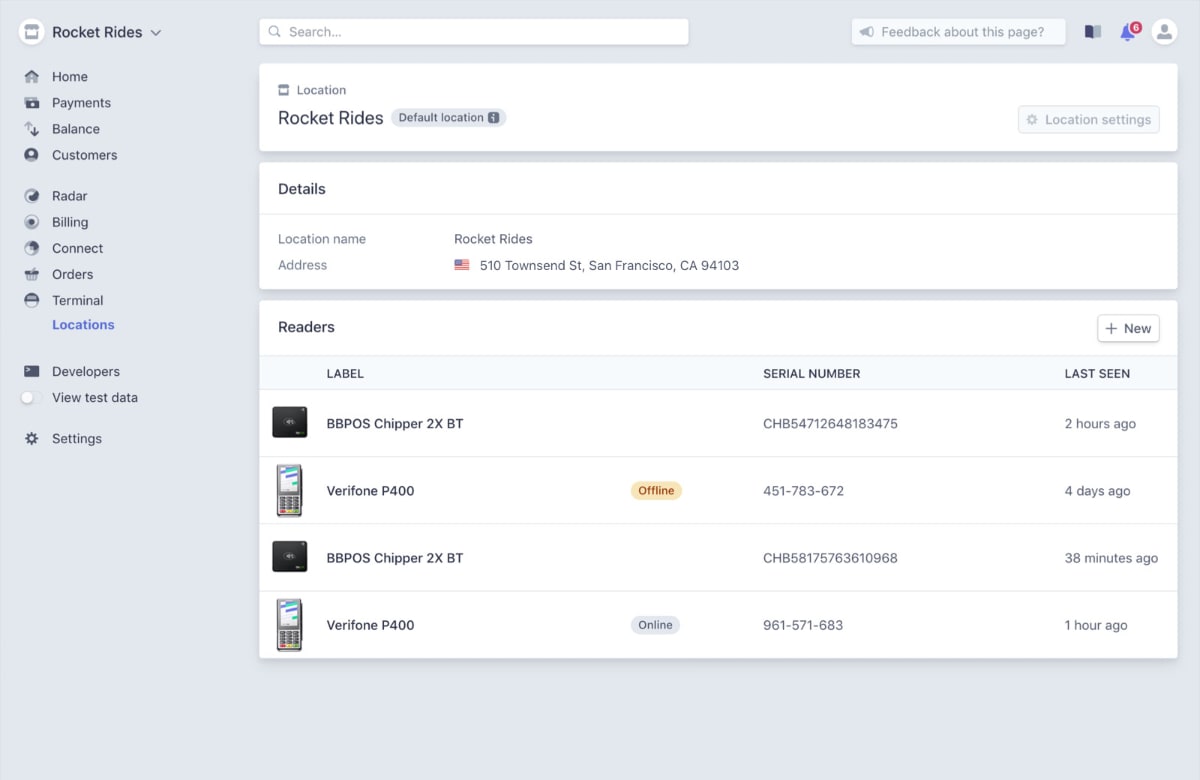The image size is (1200, 780).
Task: Open Radar in the sidebar
Action: (70, 196)
